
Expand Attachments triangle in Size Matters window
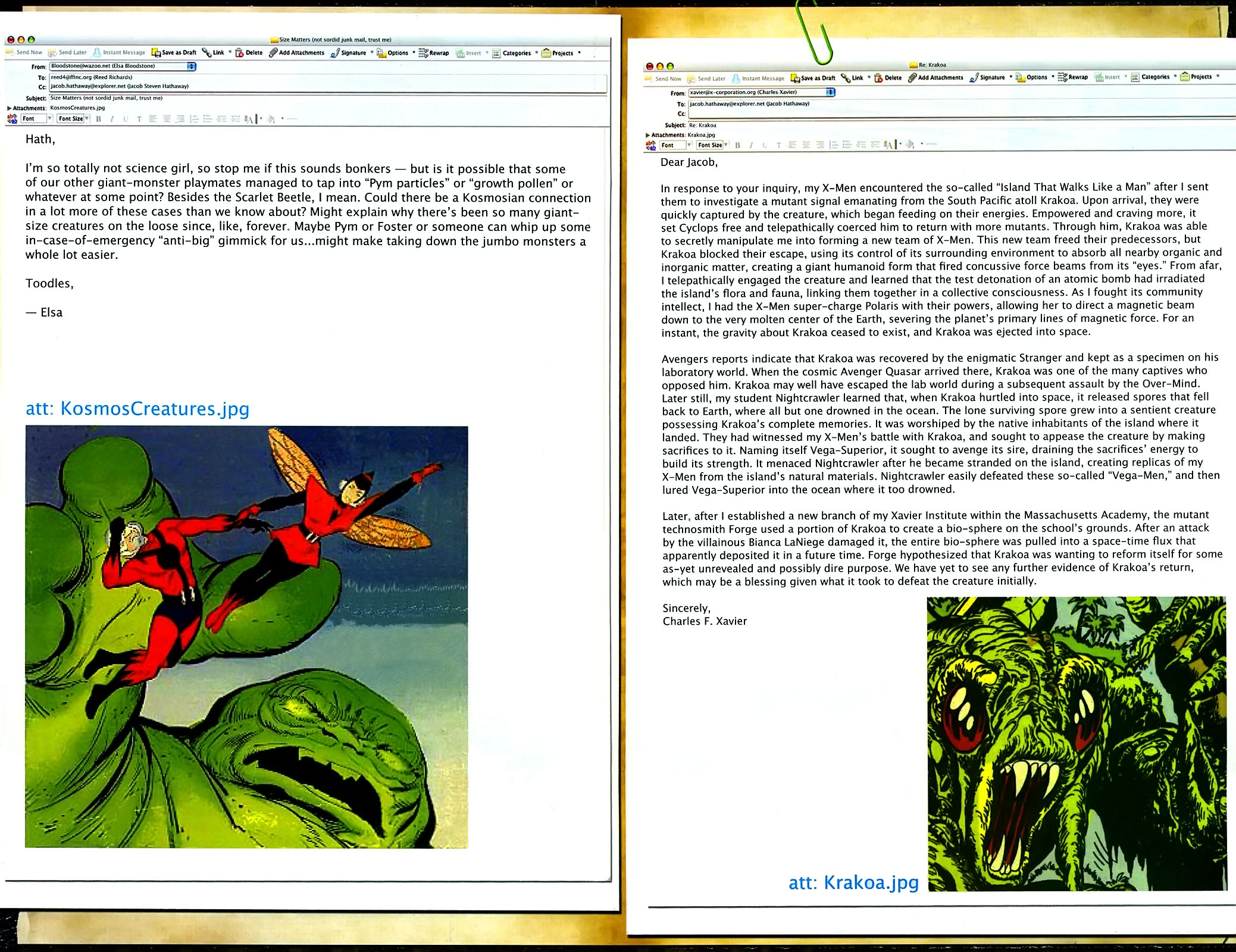[9, 108]
